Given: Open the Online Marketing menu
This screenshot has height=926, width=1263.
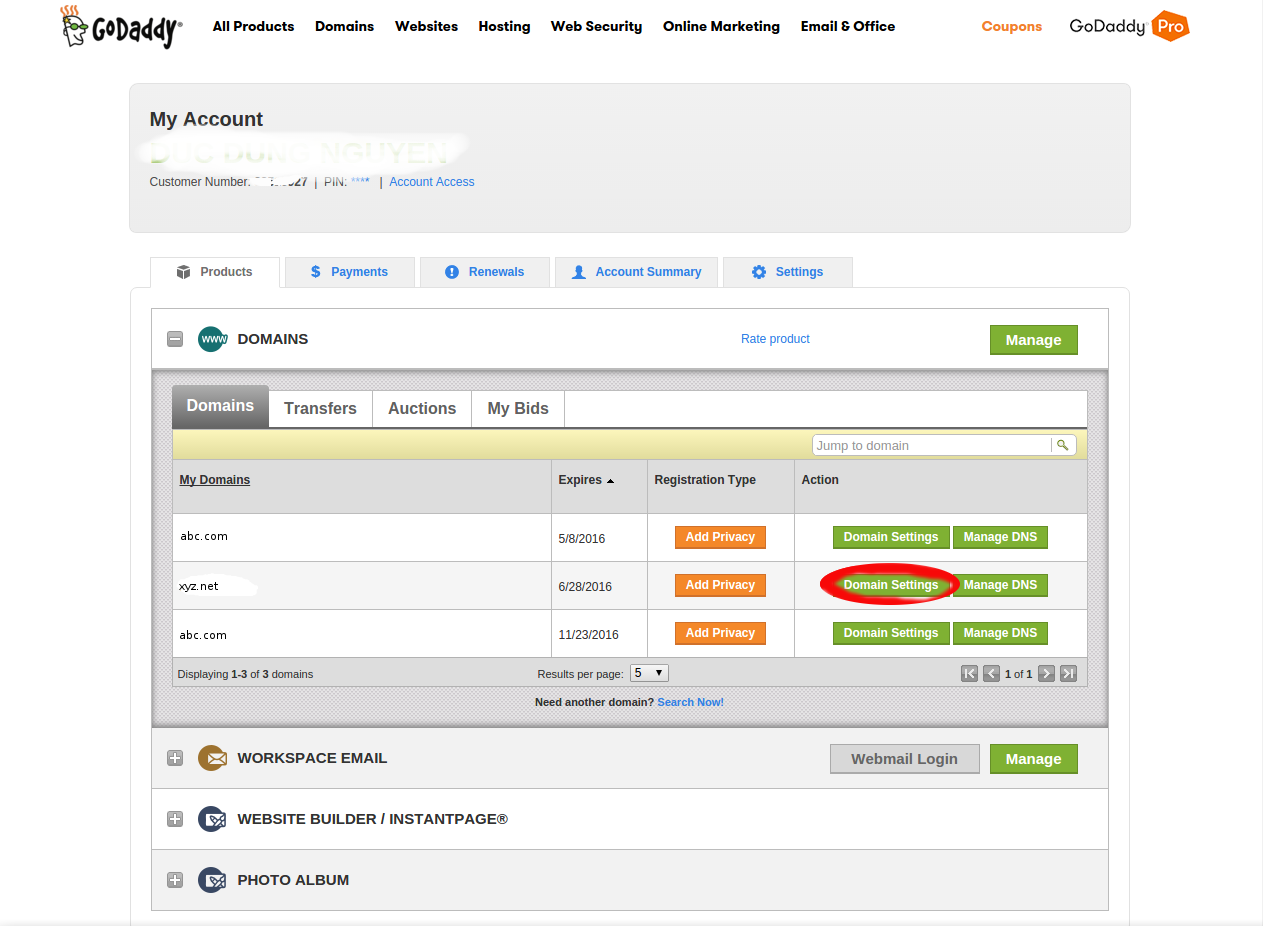Looking at the screenshot, I should click(721, 26).
